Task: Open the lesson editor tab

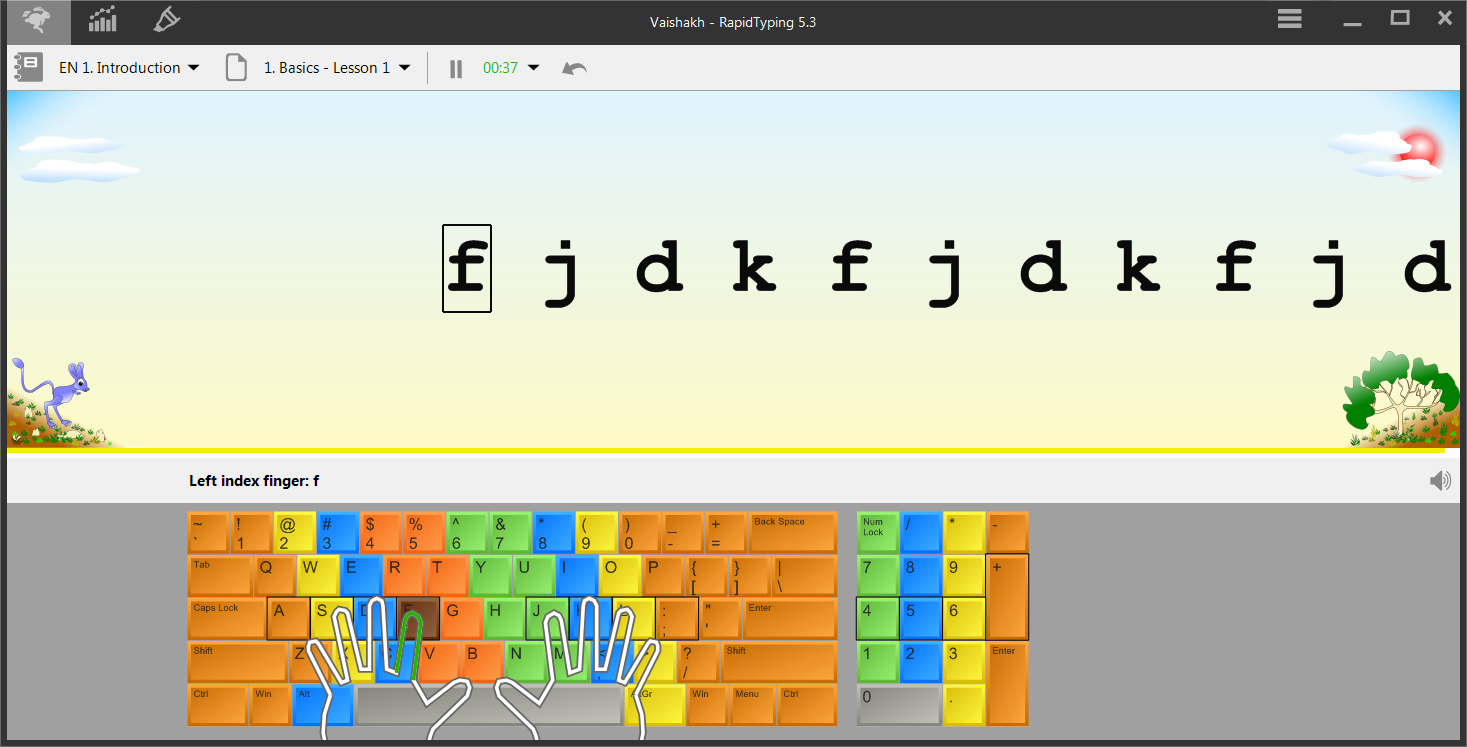Action: (x=167, y=20)
